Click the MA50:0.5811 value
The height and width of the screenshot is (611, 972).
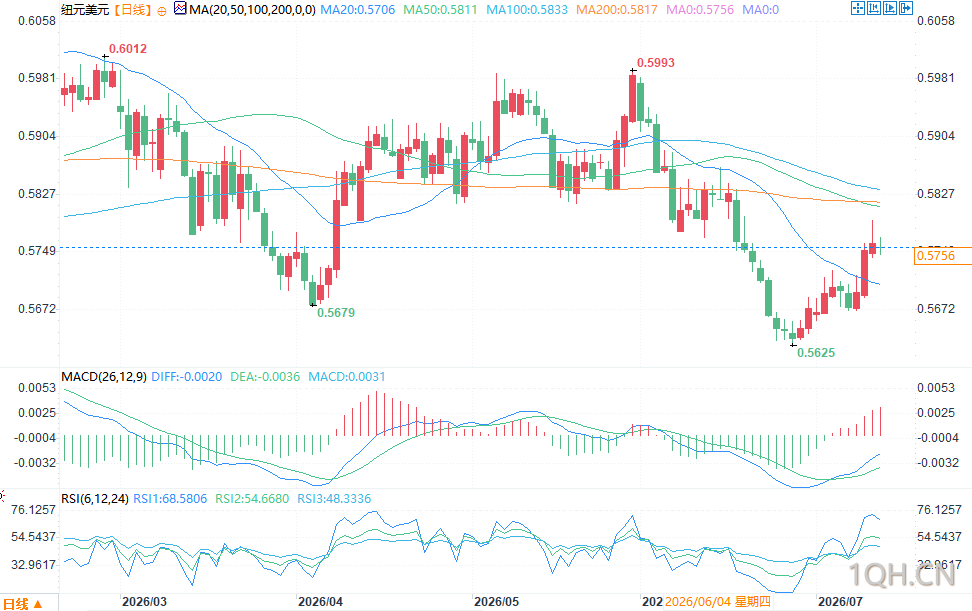click(x=441, y=10)
